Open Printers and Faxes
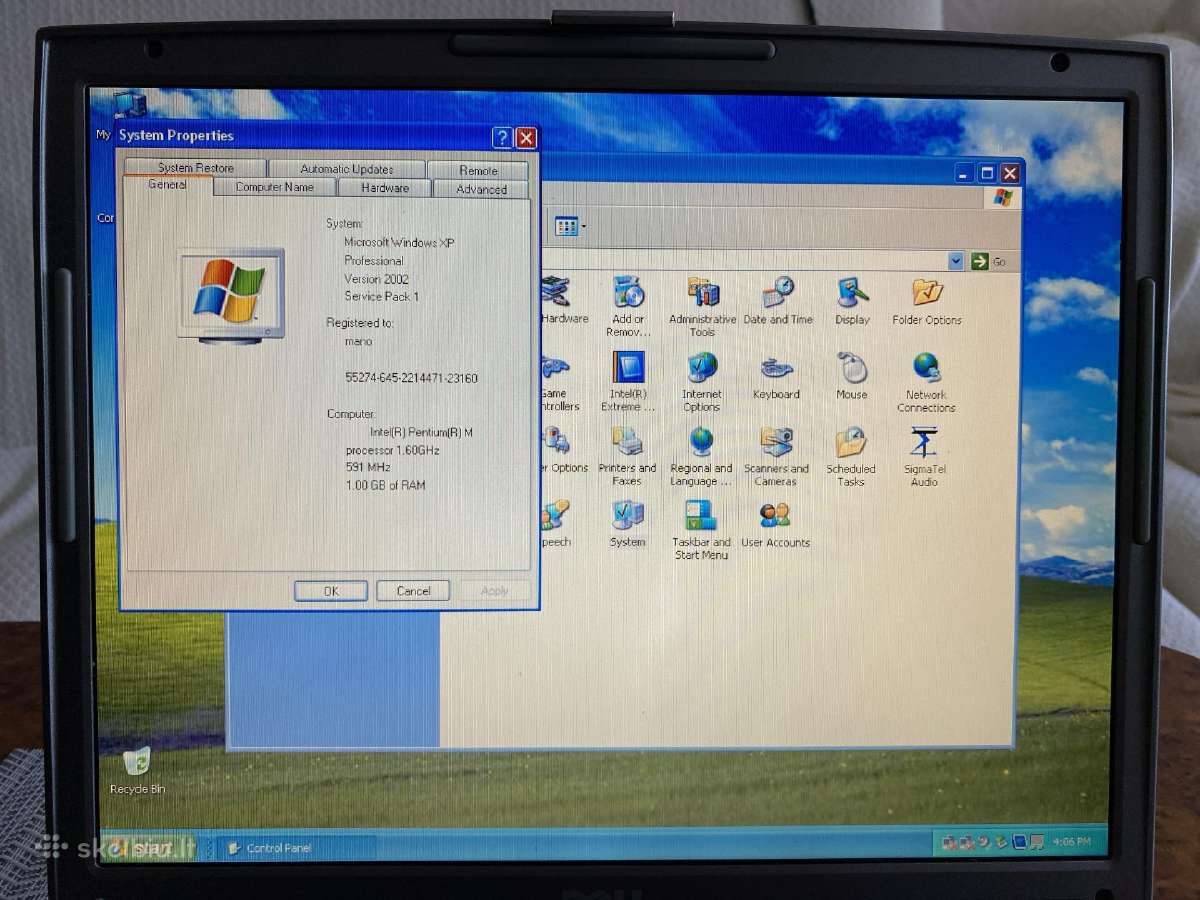 click(627, 455)
